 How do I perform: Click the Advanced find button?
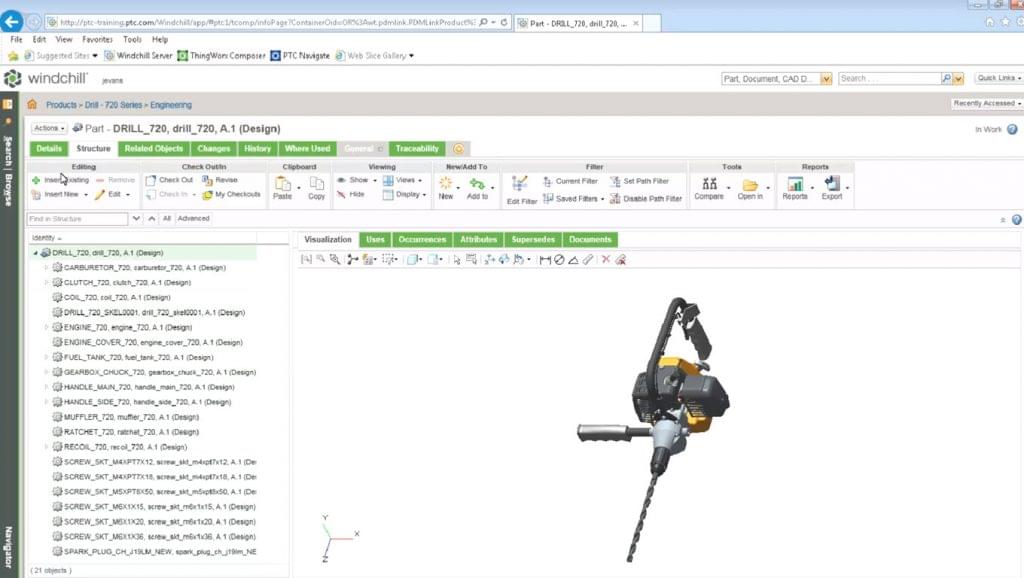pyautogui.click(x=193, y=219)
